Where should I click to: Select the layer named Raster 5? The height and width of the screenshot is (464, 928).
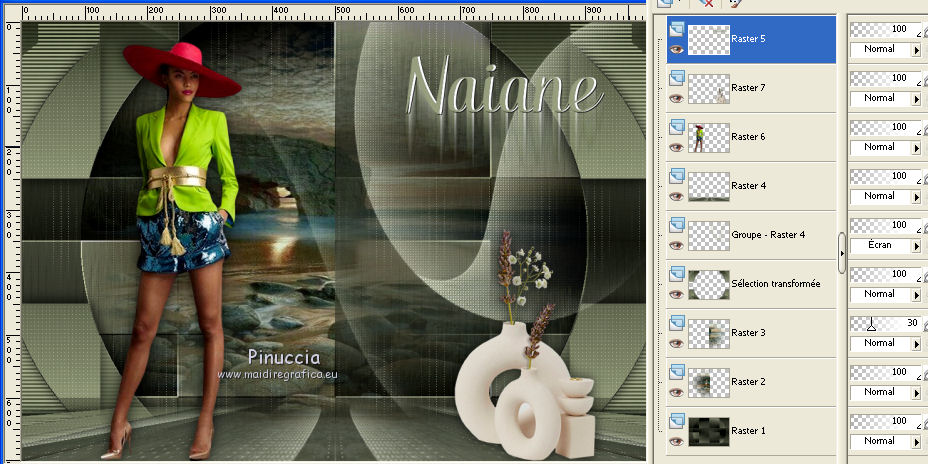click(748, 38)
